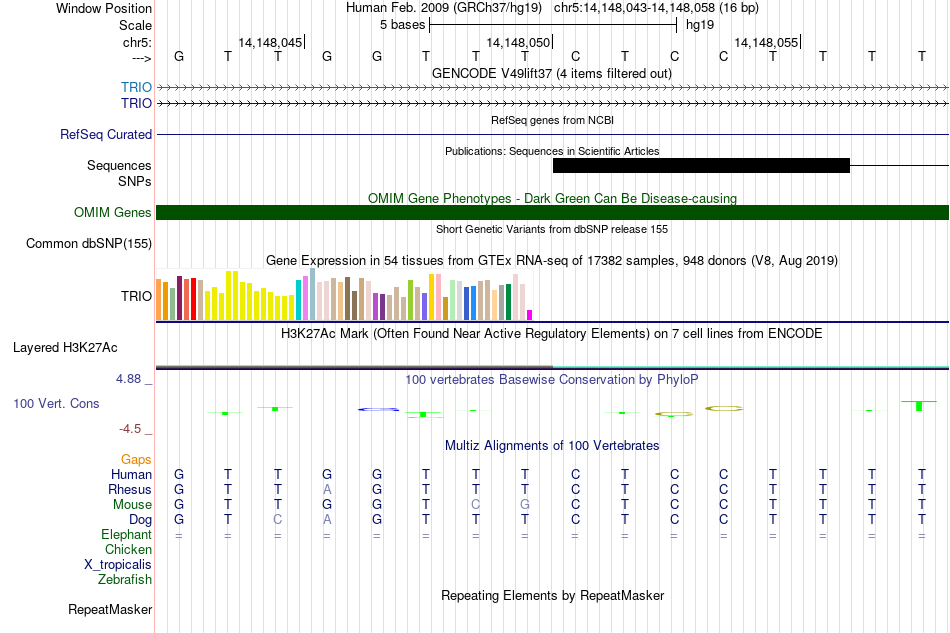Click the orange Gaps label
The width and height of the screenshot is (950, 633).
point(136,460)
